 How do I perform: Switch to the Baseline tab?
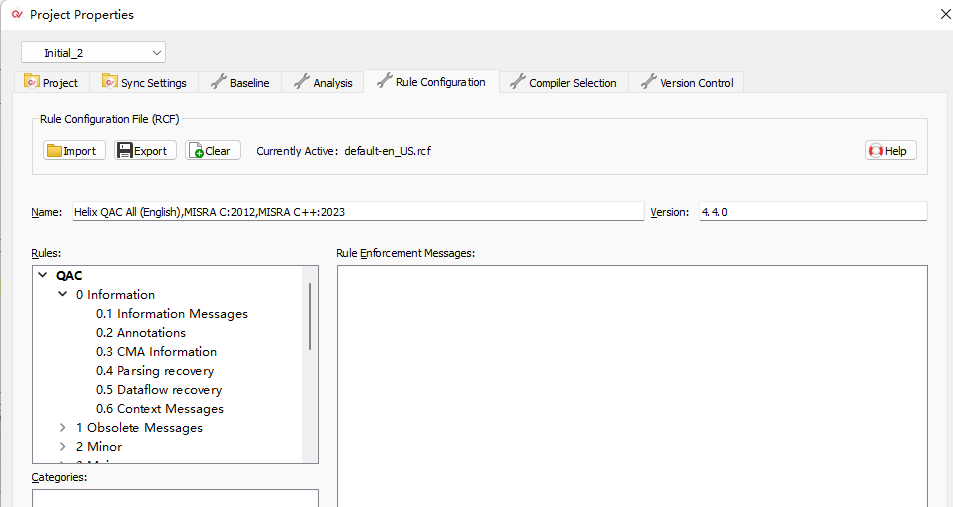click(240, 83)
